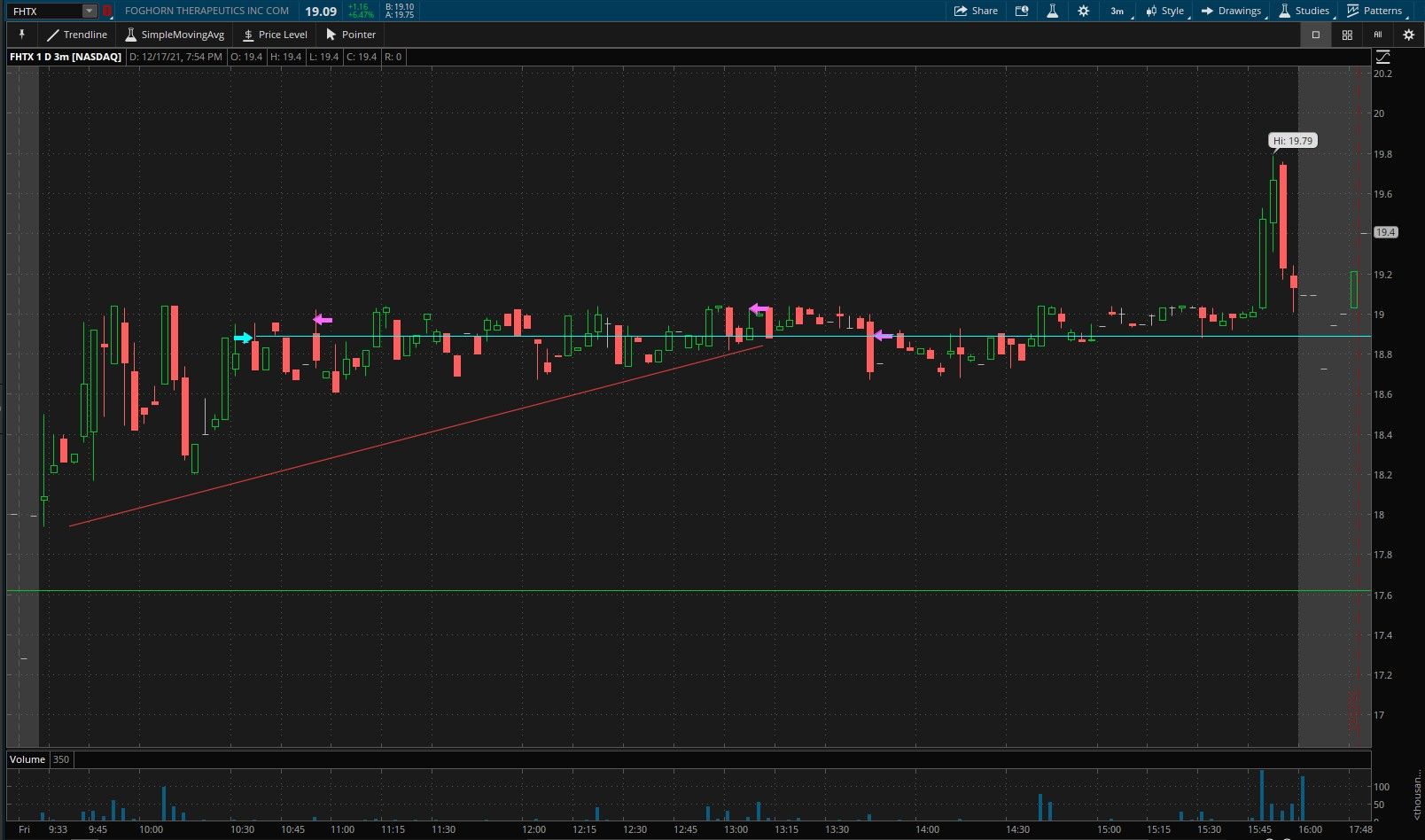1425x840 pixels.
Task: Select the Price Level tool
Action: (275, 35)
